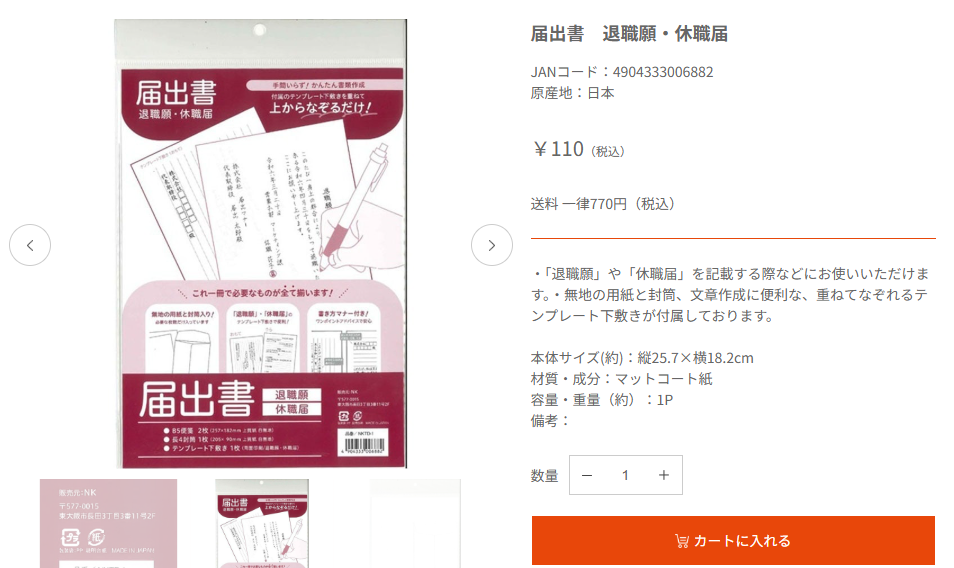The width and height of the screenshot is (954, 568).
Task: Click the product title 届出書 退職願・休職届
Action: point(629,34)
